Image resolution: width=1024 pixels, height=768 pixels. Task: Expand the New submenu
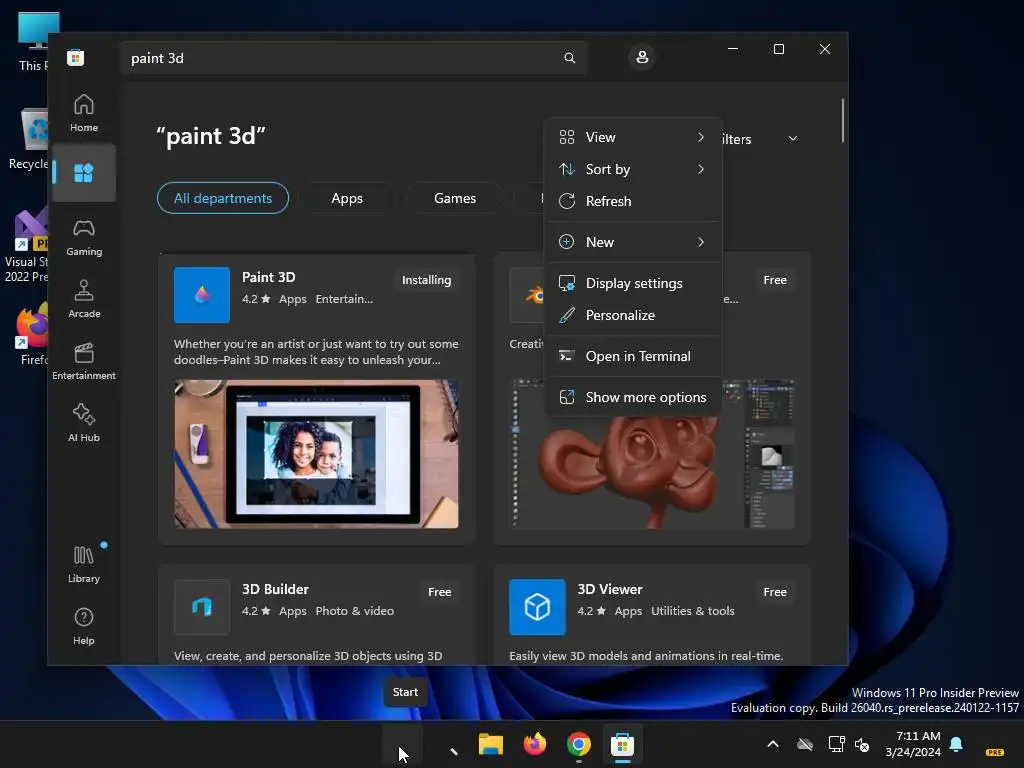633,242
